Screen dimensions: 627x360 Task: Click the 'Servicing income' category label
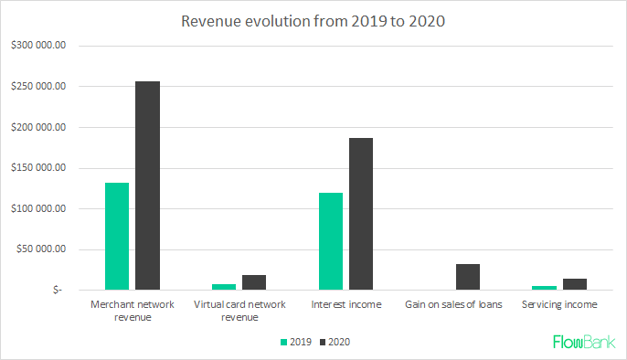coord(559,305)
